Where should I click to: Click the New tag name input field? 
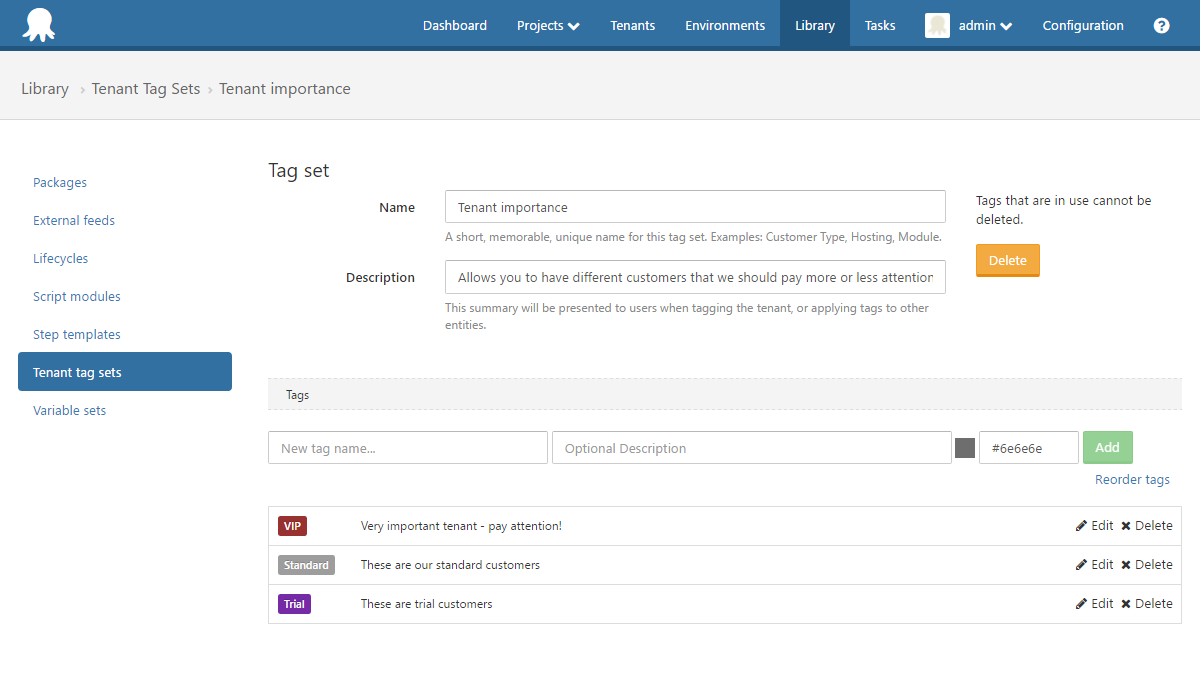407,447
